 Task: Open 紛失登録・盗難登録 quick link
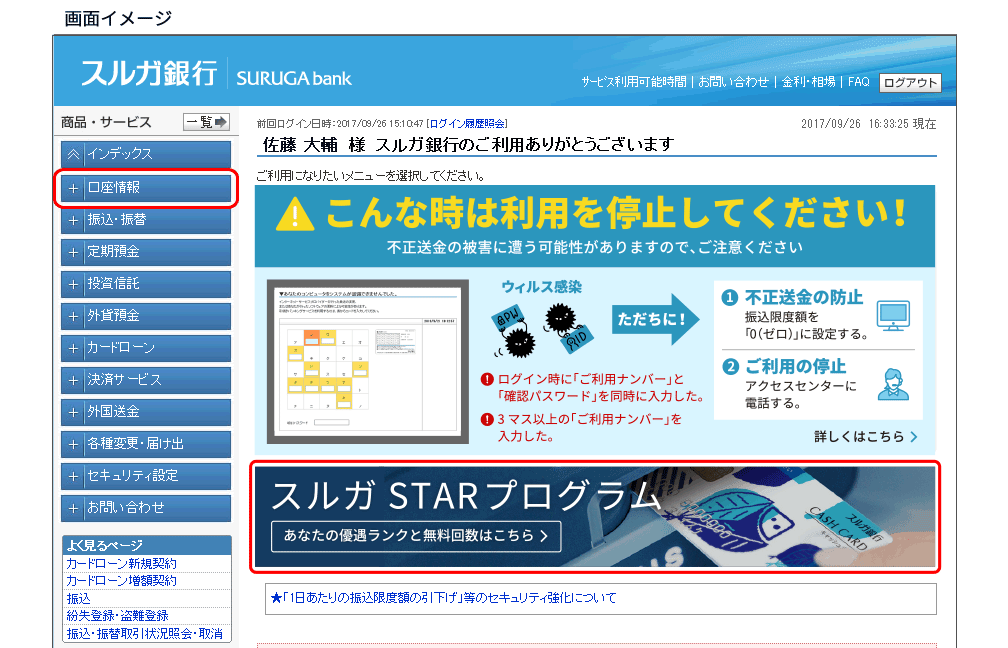(x=118, y=616)
